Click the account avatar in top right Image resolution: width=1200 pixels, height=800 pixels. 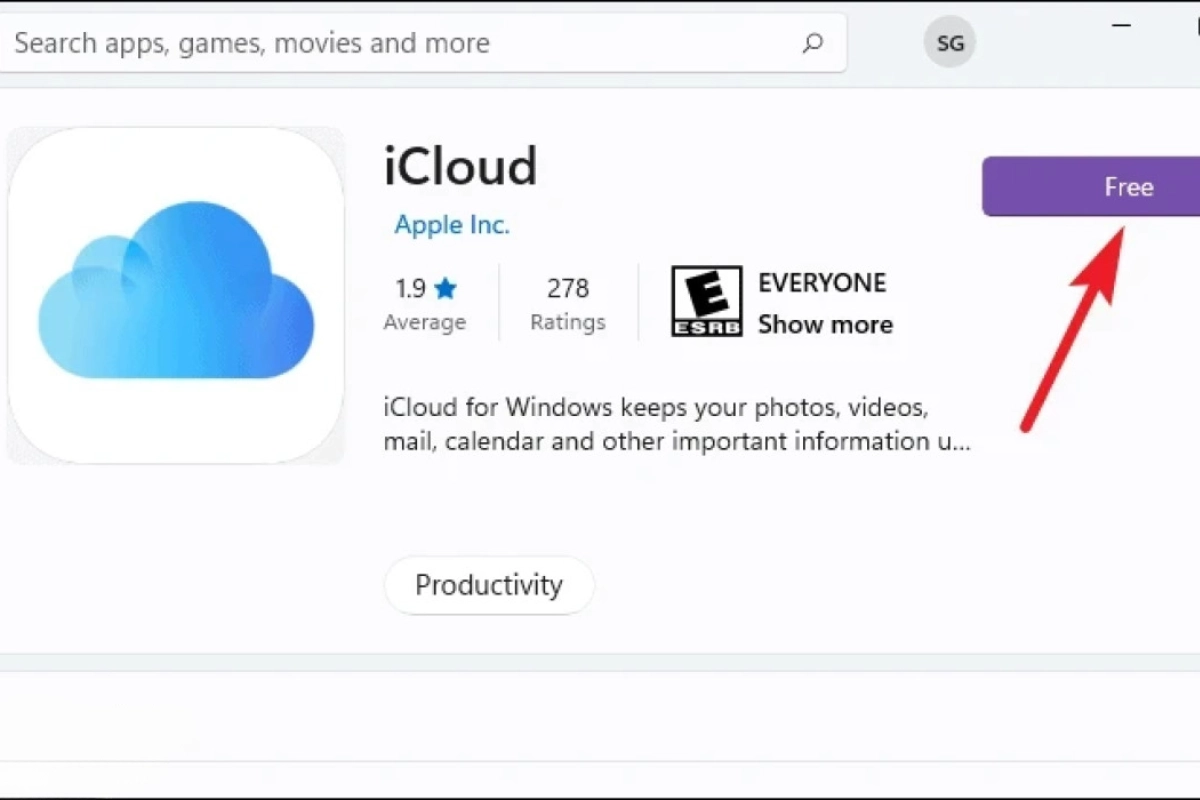tap(948, 42)
